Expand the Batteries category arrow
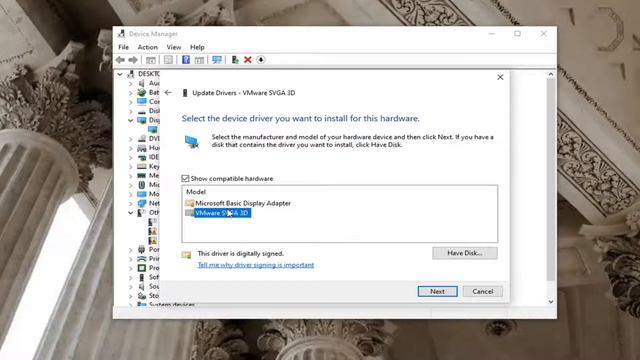This screenshot has width=640, height=360. (x=131, y=93)
